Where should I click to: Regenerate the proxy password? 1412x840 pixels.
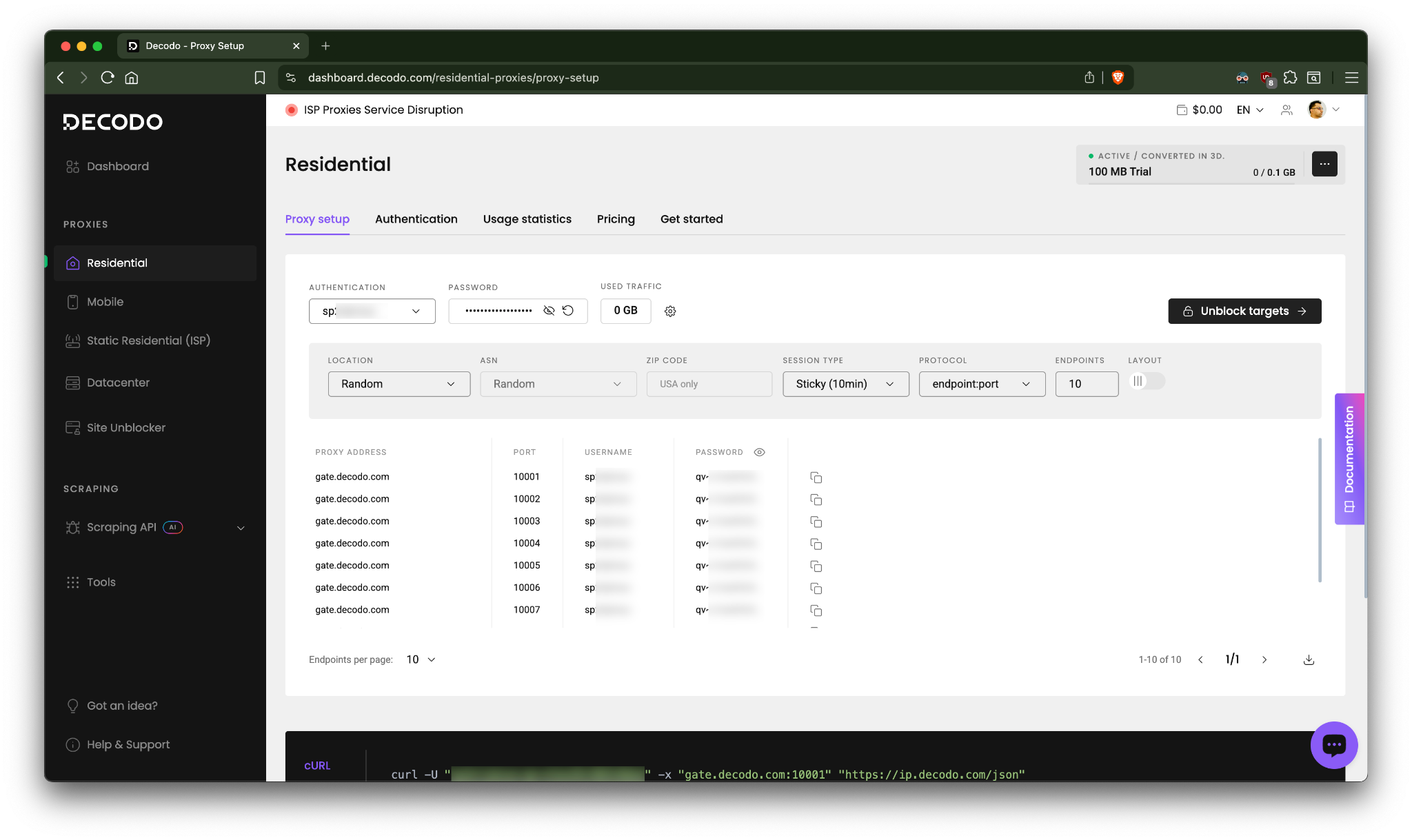pyautogui.click(x=568, y=311)
